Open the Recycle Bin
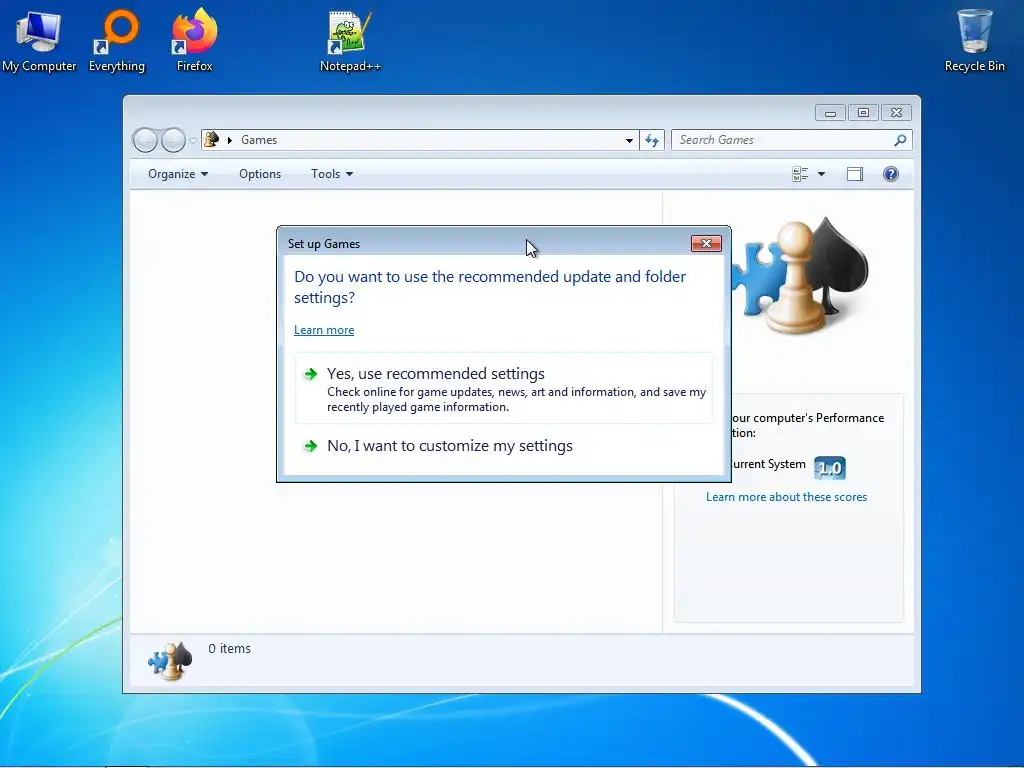Viewport: 1024px width, 768px height. click(x=974, y=40)
